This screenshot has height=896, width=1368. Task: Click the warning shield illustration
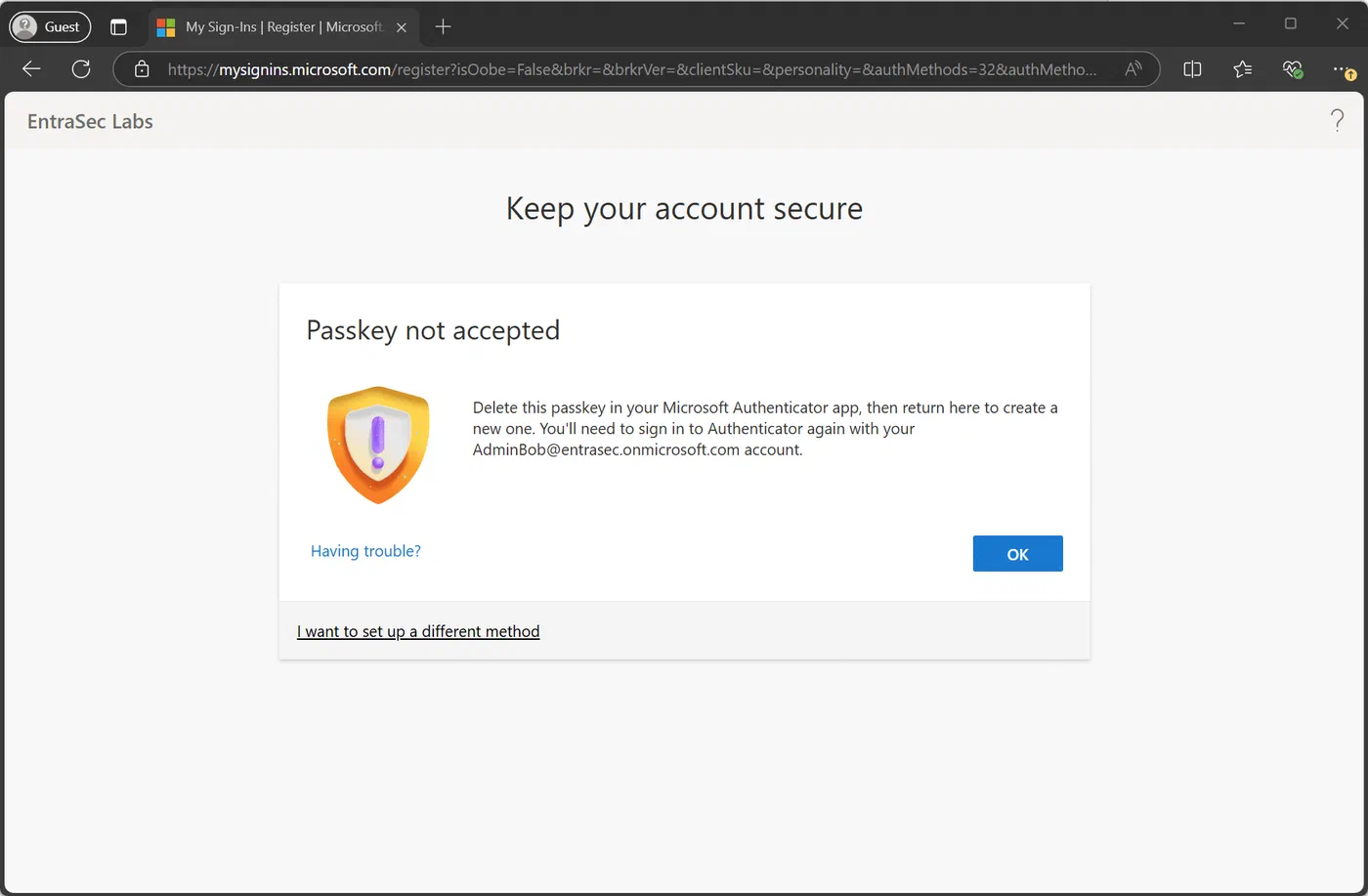click(x=378, y=445)
